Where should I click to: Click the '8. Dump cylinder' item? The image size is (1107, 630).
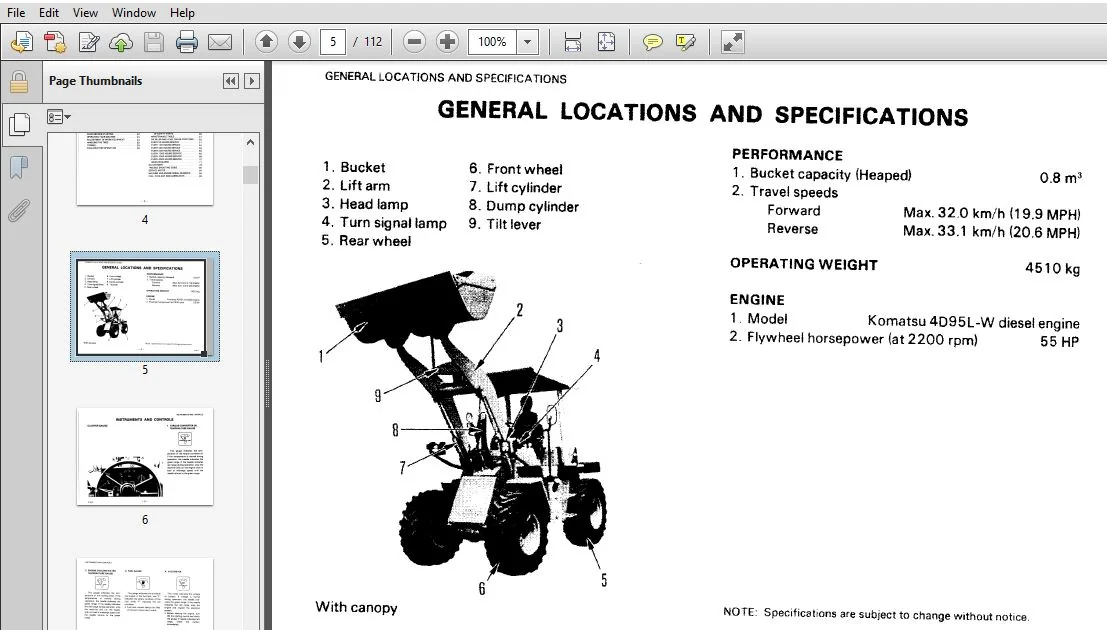click(x=524, y=206)
